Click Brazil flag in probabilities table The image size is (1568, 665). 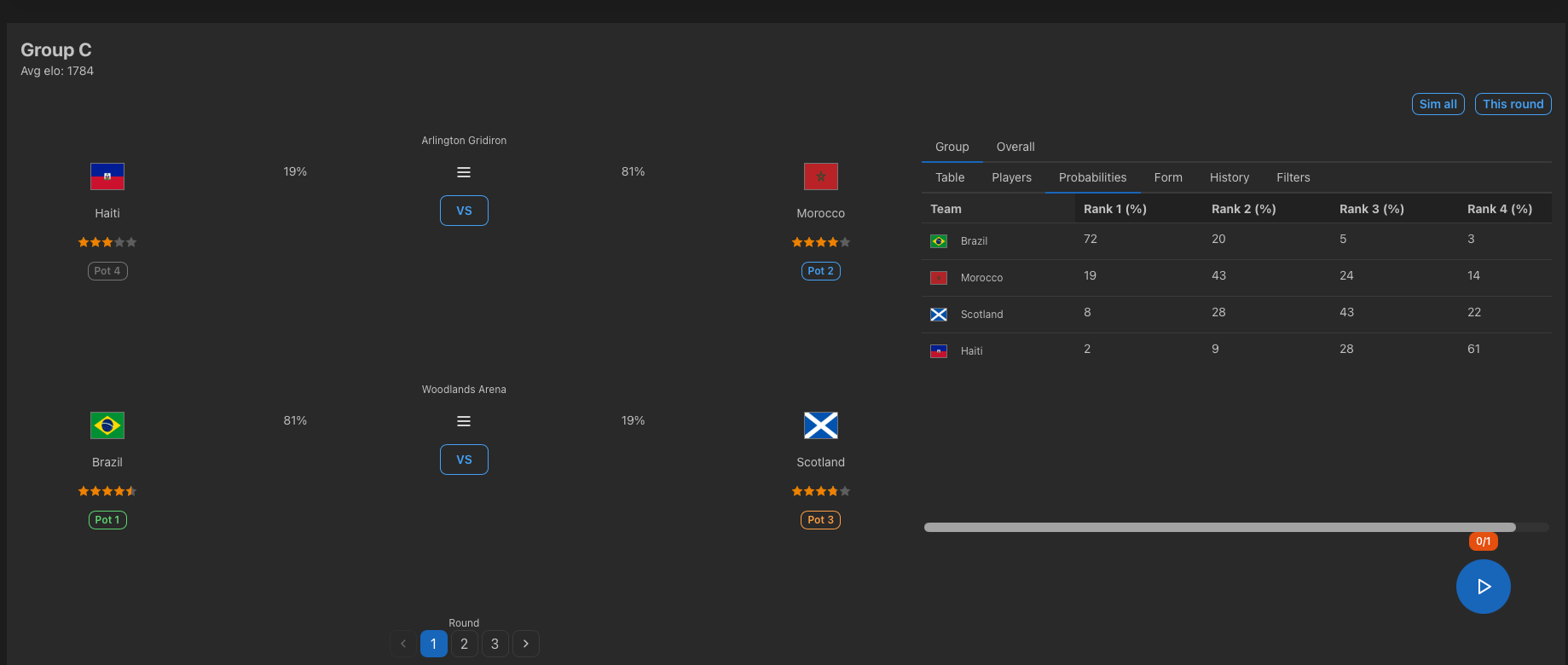[x=939, y=241]
